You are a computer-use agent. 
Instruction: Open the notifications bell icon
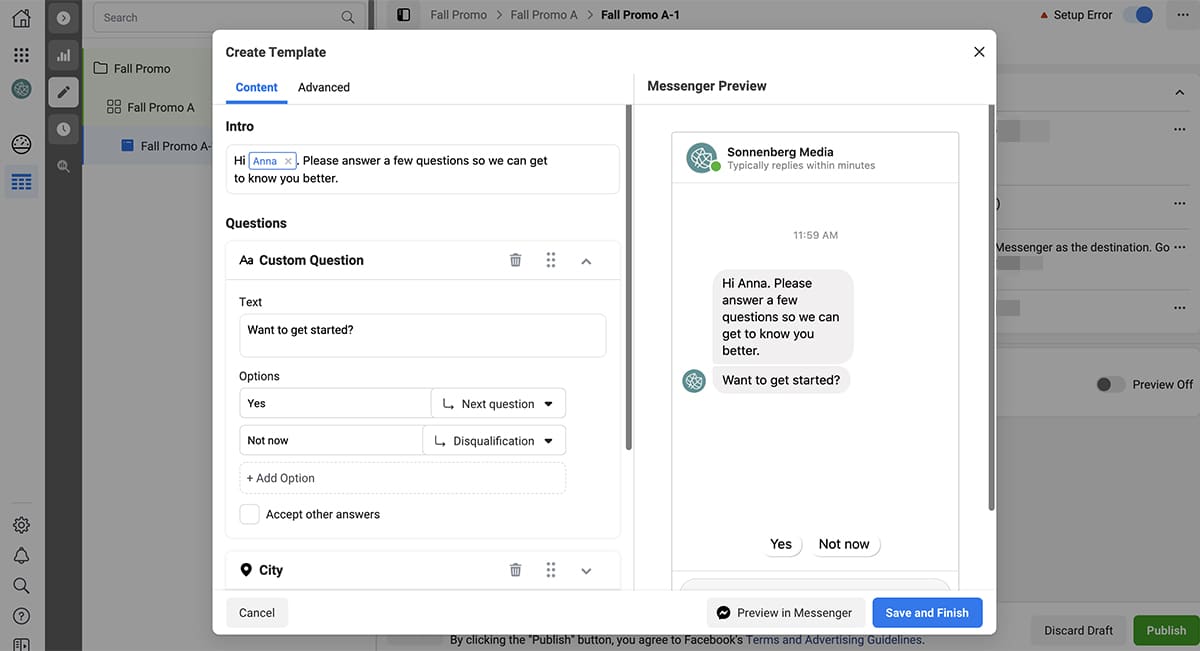click(x=21, y=555)
